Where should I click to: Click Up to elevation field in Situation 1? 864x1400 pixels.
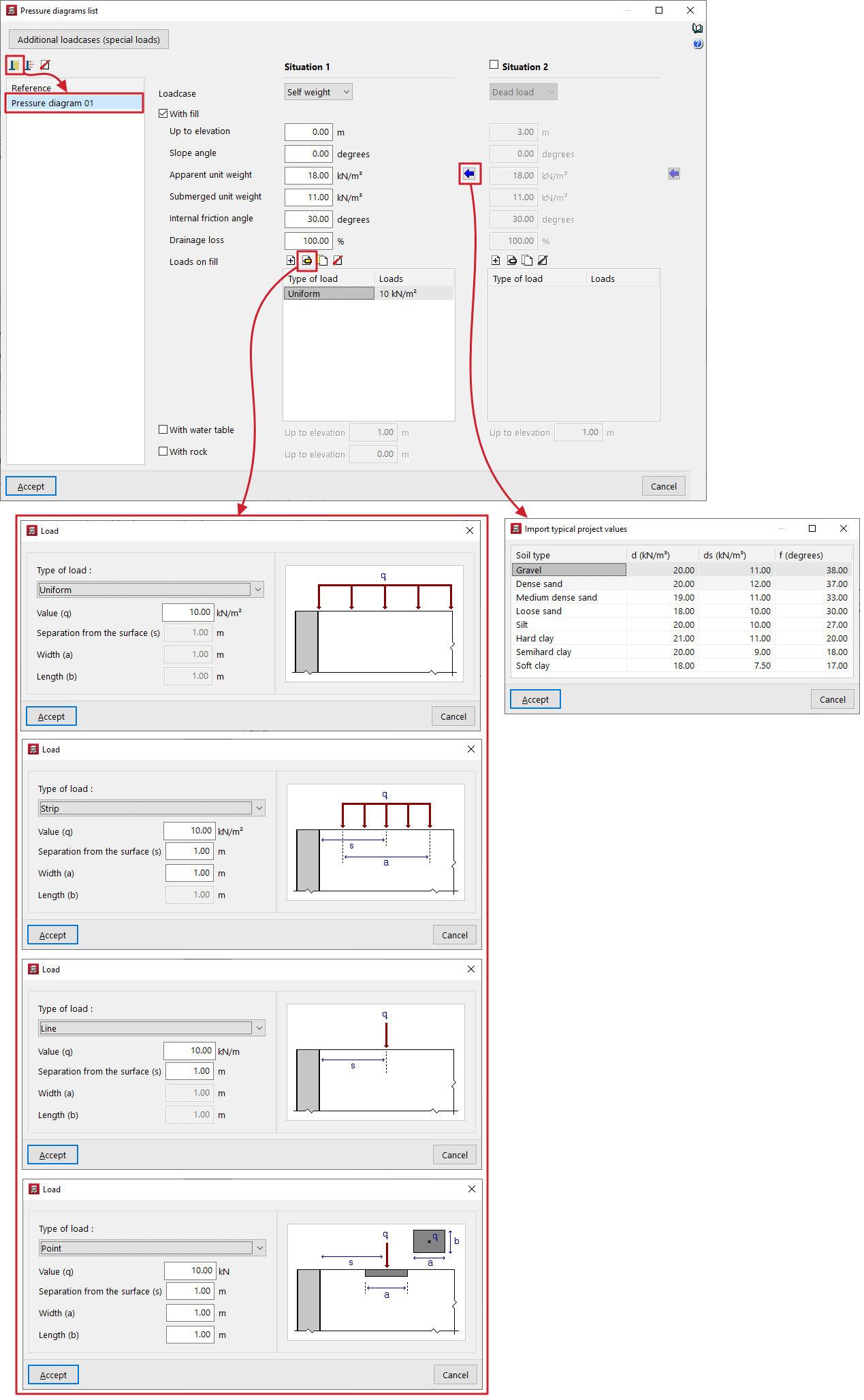[308, 132]
